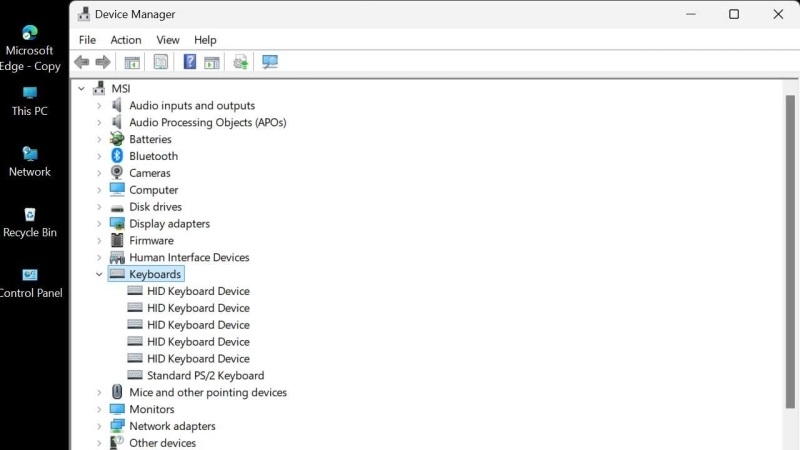Click the Properties toolbar icon
Screen dimensions: 800x450
(x=160, y=62)
